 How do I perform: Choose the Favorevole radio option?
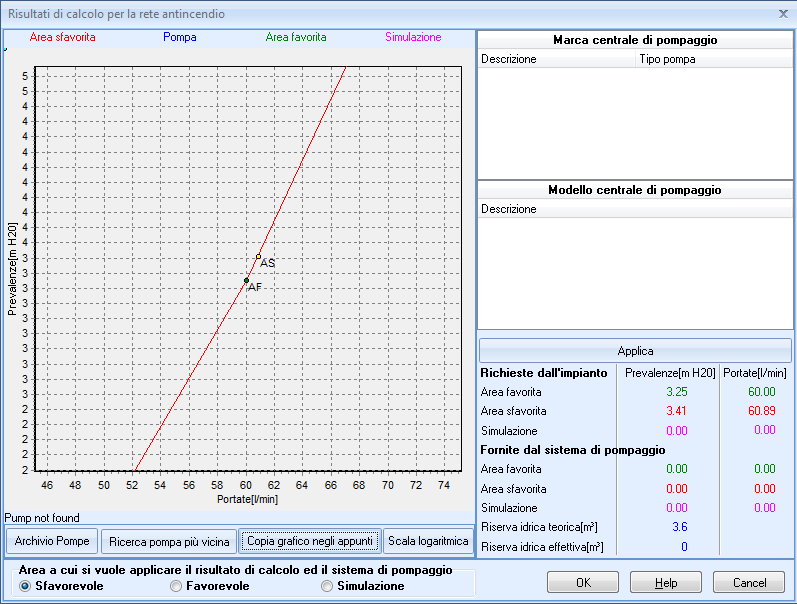coord(177,586)
